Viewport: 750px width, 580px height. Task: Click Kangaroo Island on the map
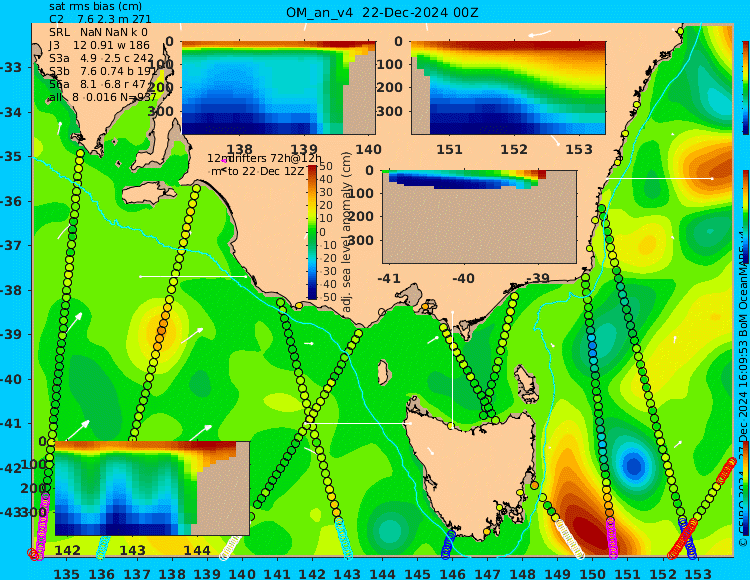pyautogui.click(x=148, y=195)
